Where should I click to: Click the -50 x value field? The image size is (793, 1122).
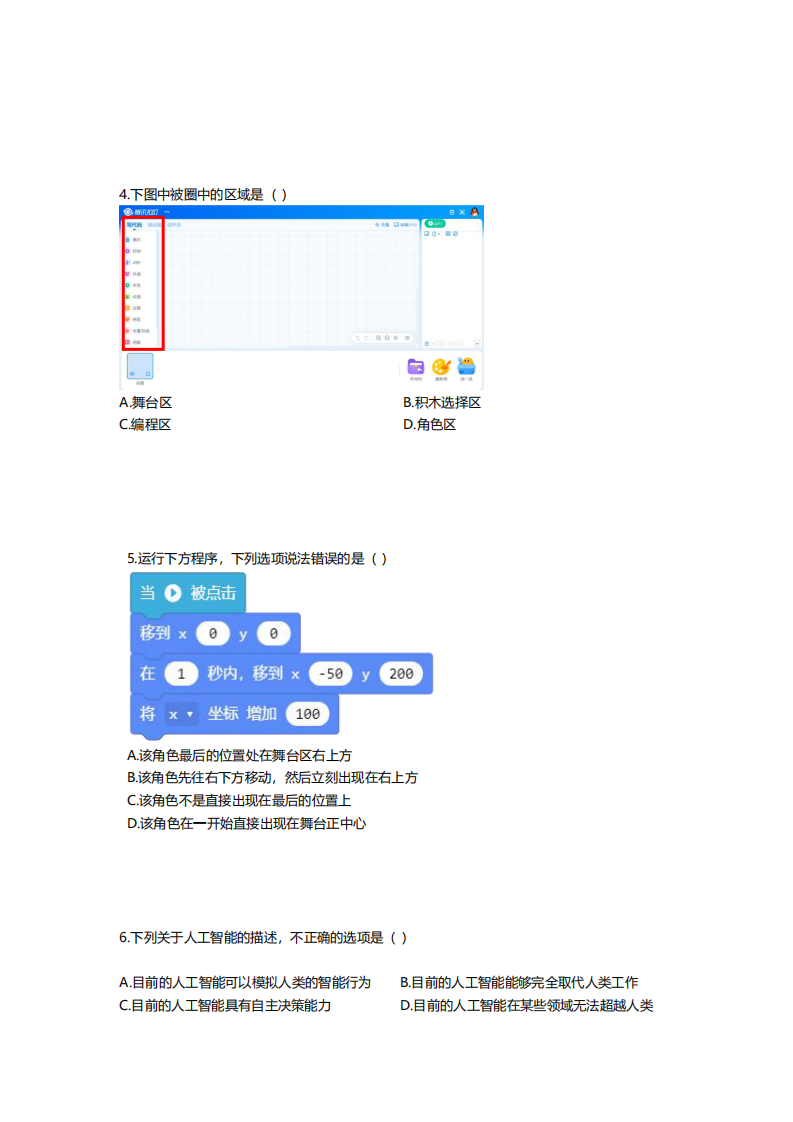[x=331, y=673]
